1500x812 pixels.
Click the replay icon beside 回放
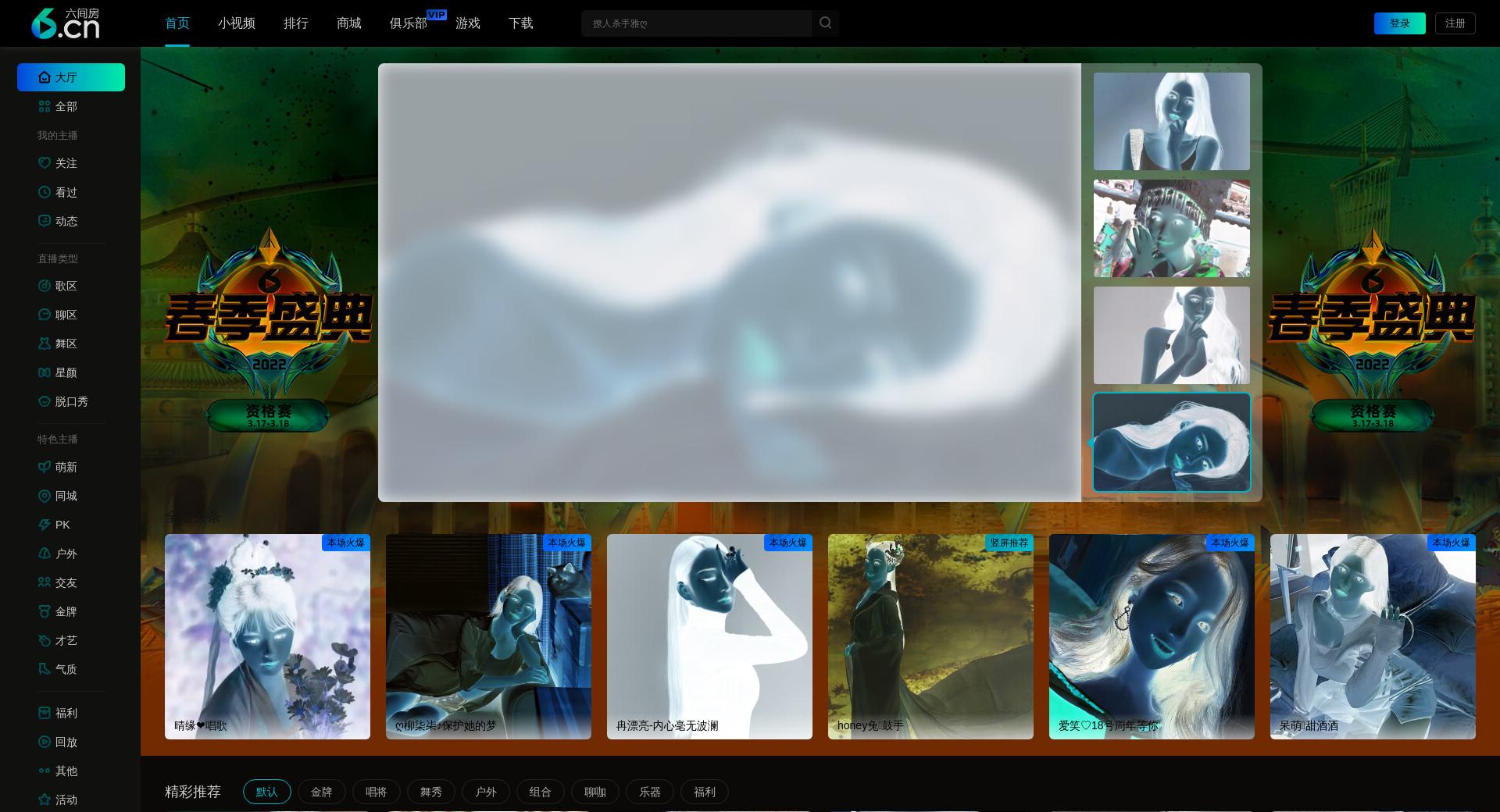(x=45, y=742)
